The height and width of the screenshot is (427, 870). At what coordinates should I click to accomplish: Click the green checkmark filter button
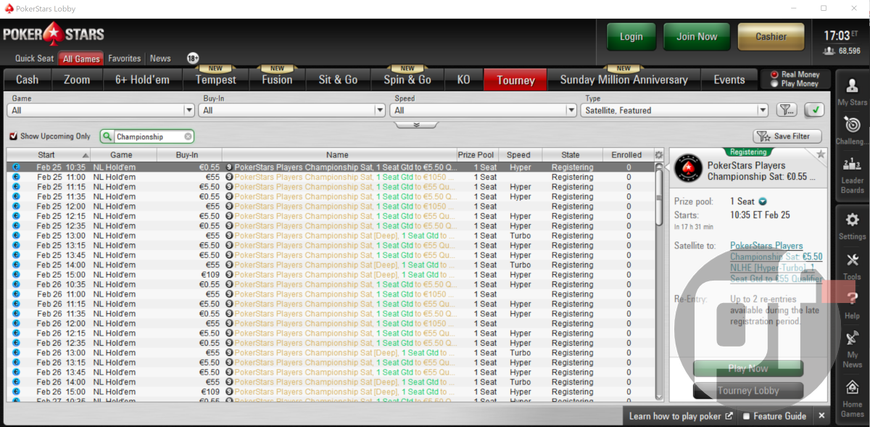[x=815, y=110]
